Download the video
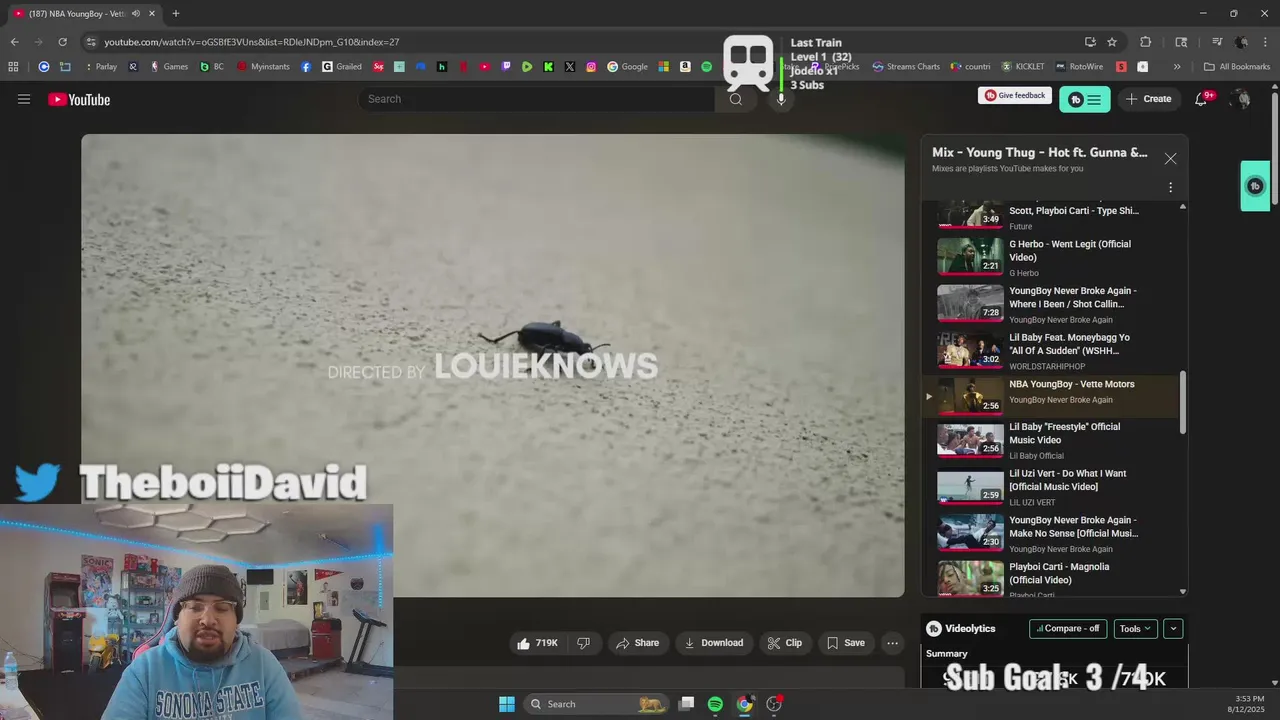Image resolution: width=1280 pixels, height=720 pixels. (x=713, y=643)
